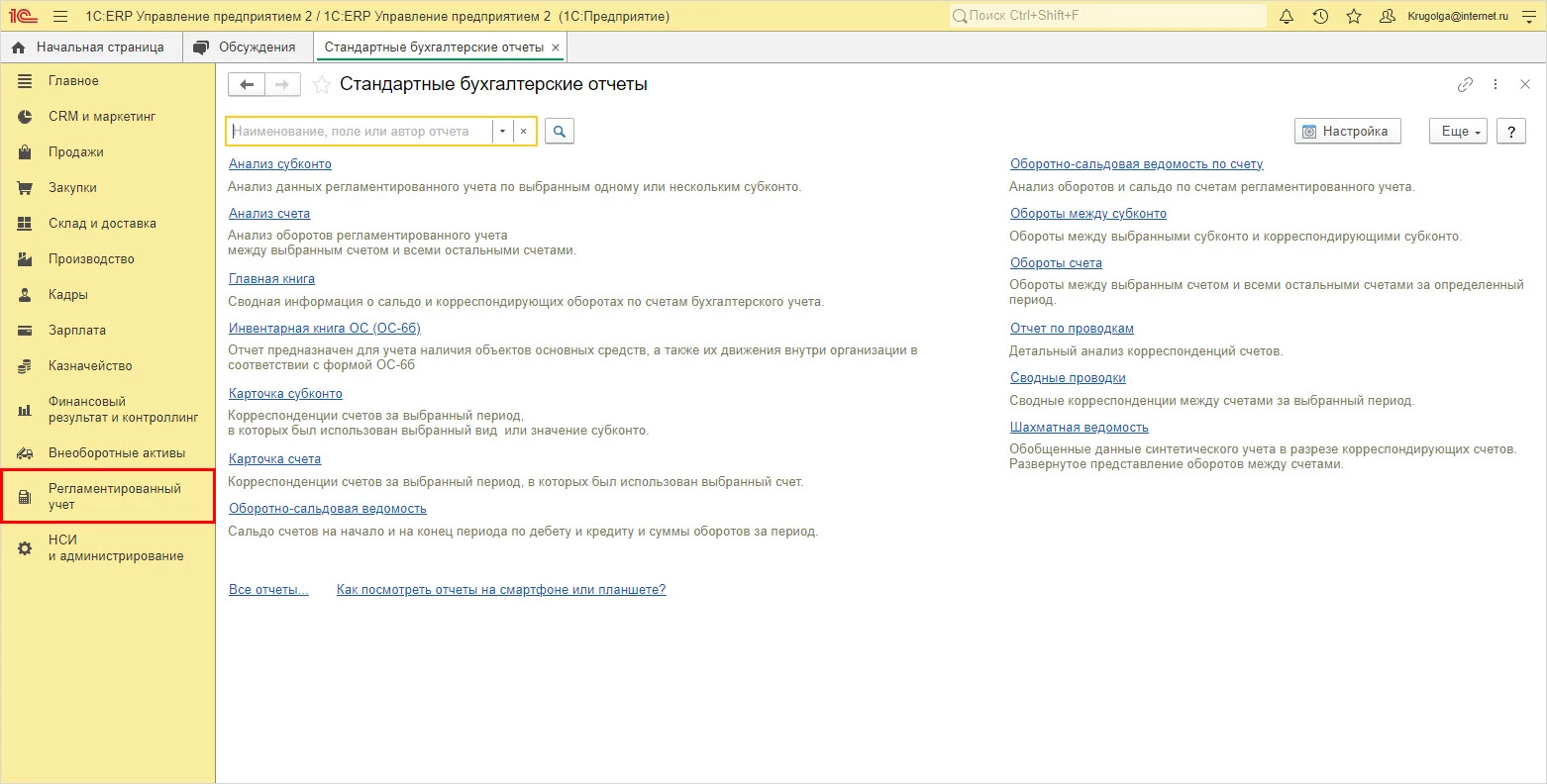Open Оборотно-сальдовая ведомость по счету

[x=1137, y=164]
